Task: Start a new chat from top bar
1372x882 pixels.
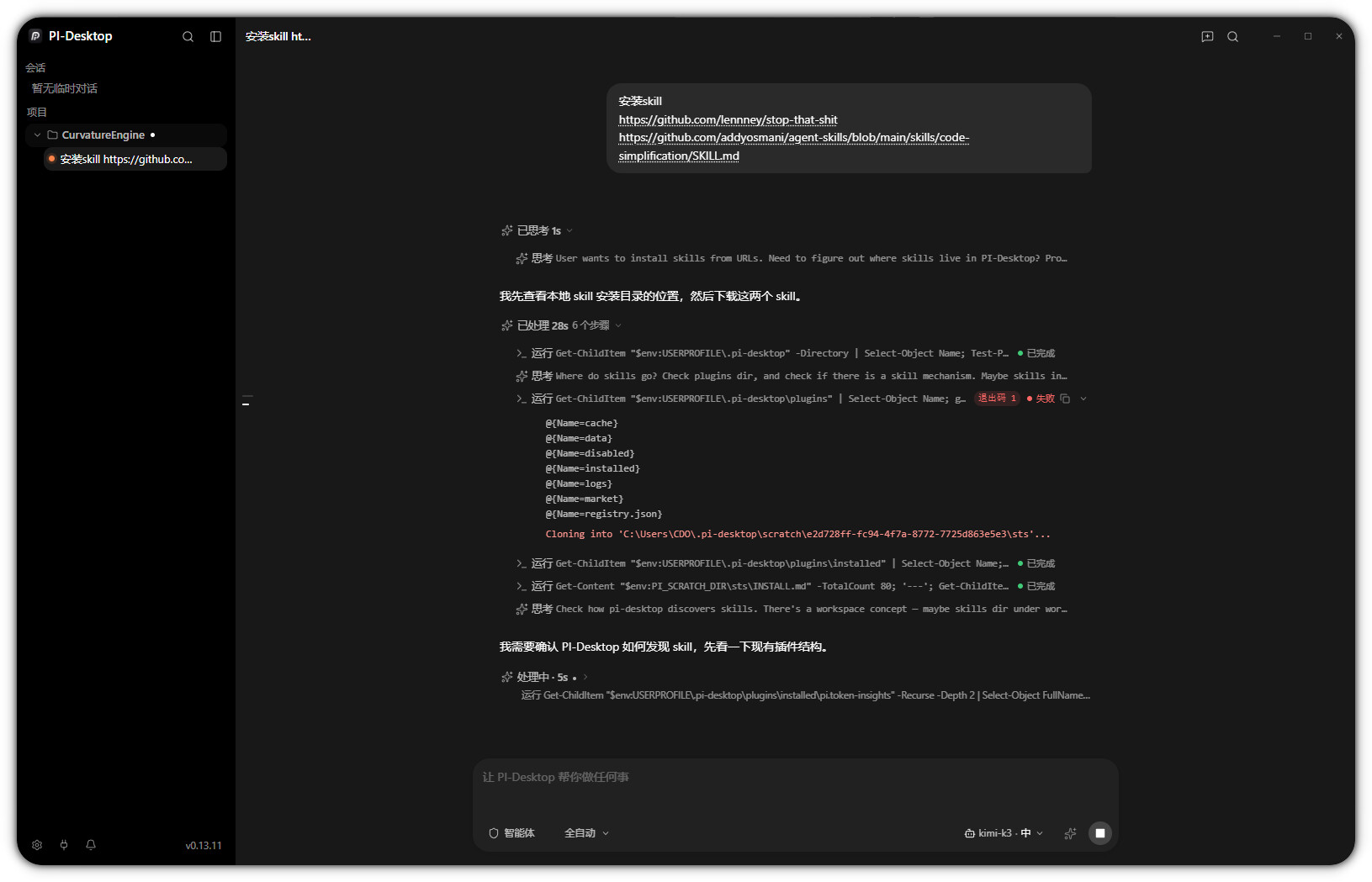Action: pyautogui.click(x=1207, y=36)
